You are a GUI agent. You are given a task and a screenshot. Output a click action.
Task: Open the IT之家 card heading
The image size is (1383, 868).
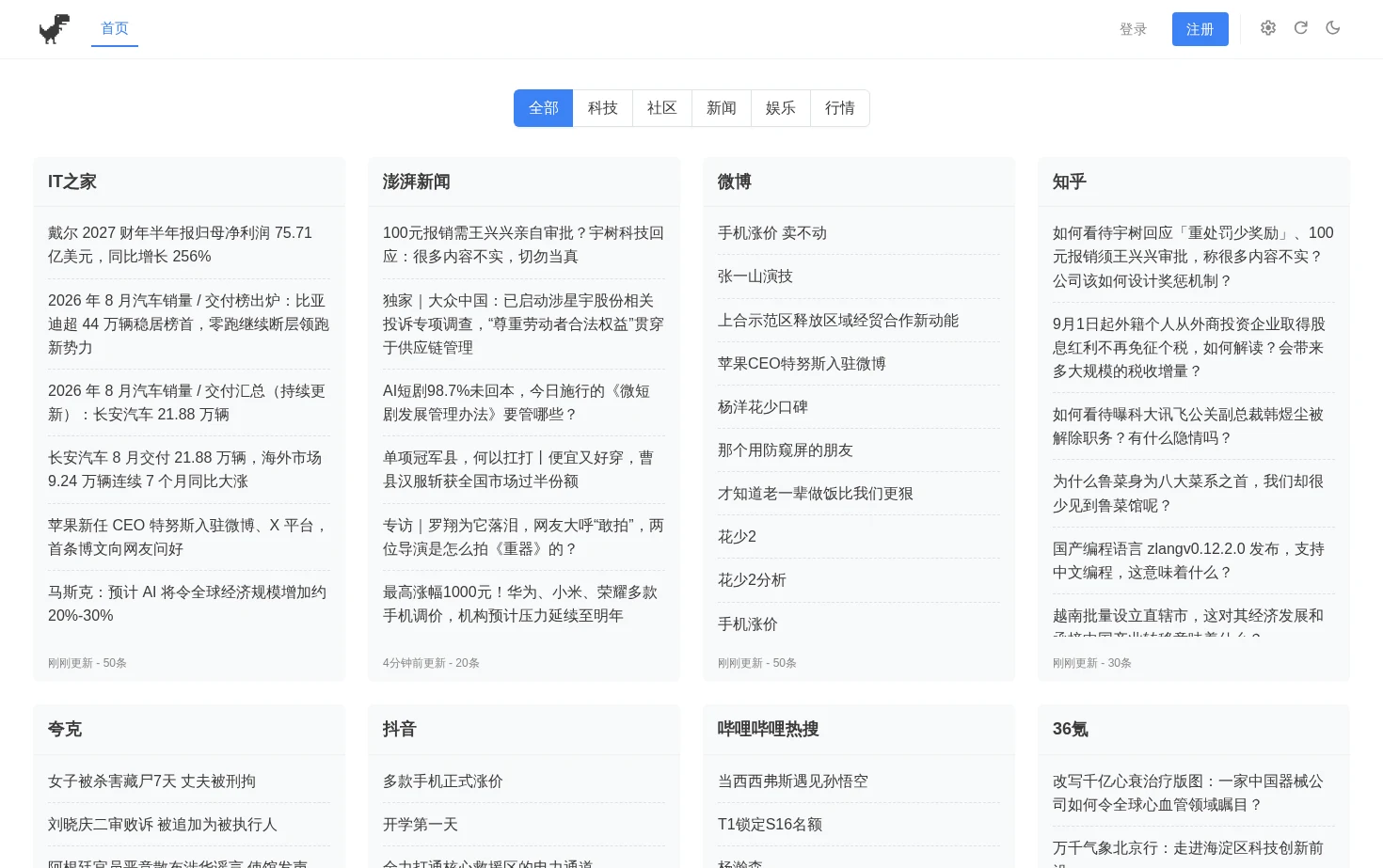pyautogui.click(x=72, y=181)
